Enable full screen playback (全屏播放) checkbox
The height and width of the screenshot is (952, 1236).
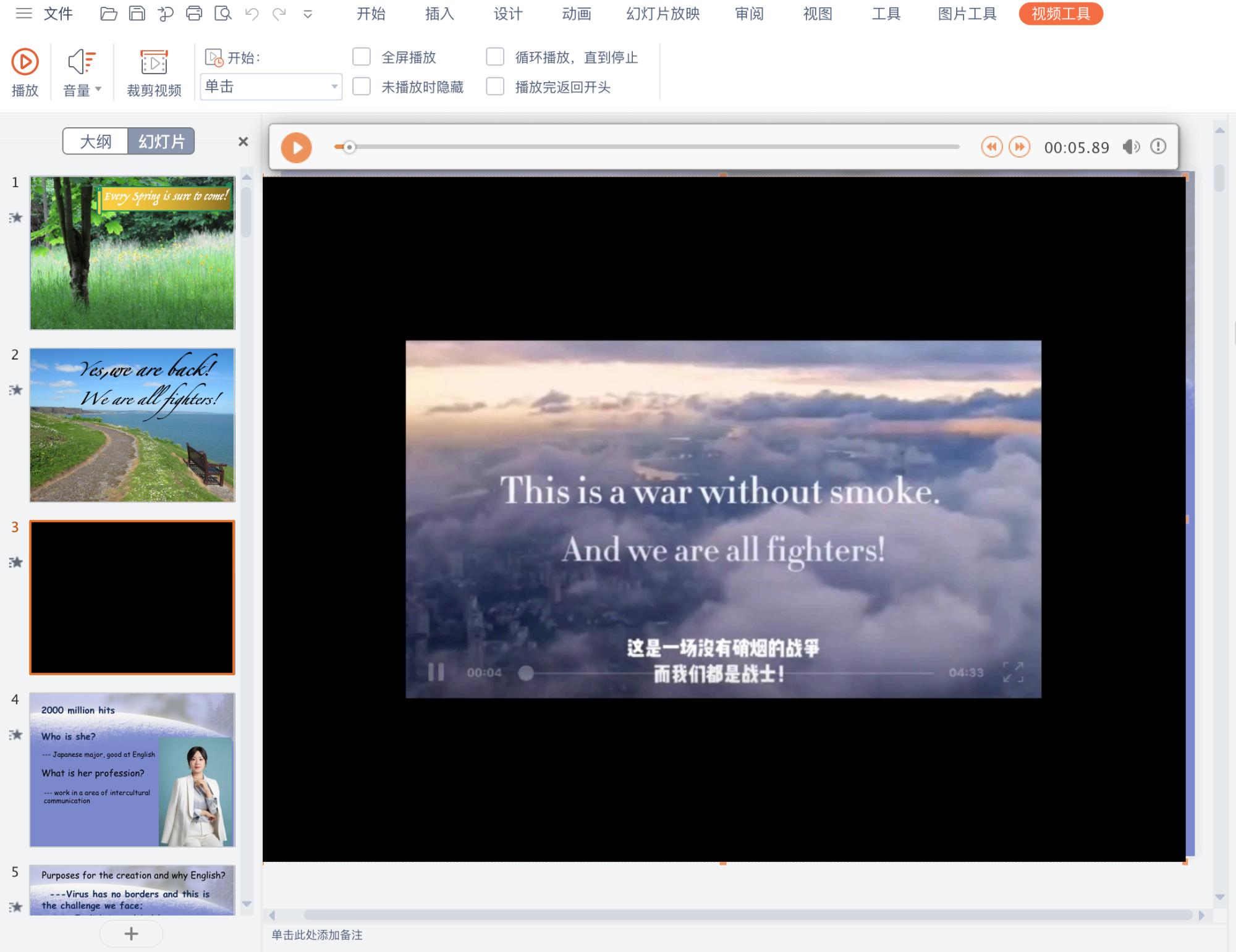pos(362,57)
